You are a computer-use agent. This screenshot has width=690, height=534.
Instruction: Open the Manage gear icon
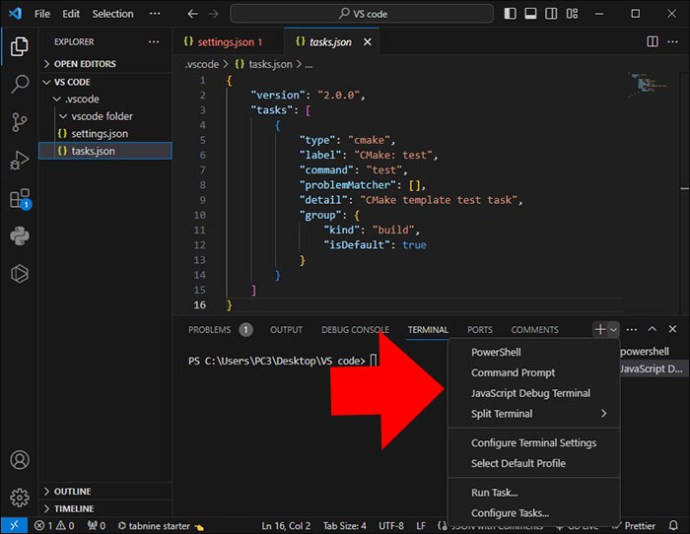[20, 498]
